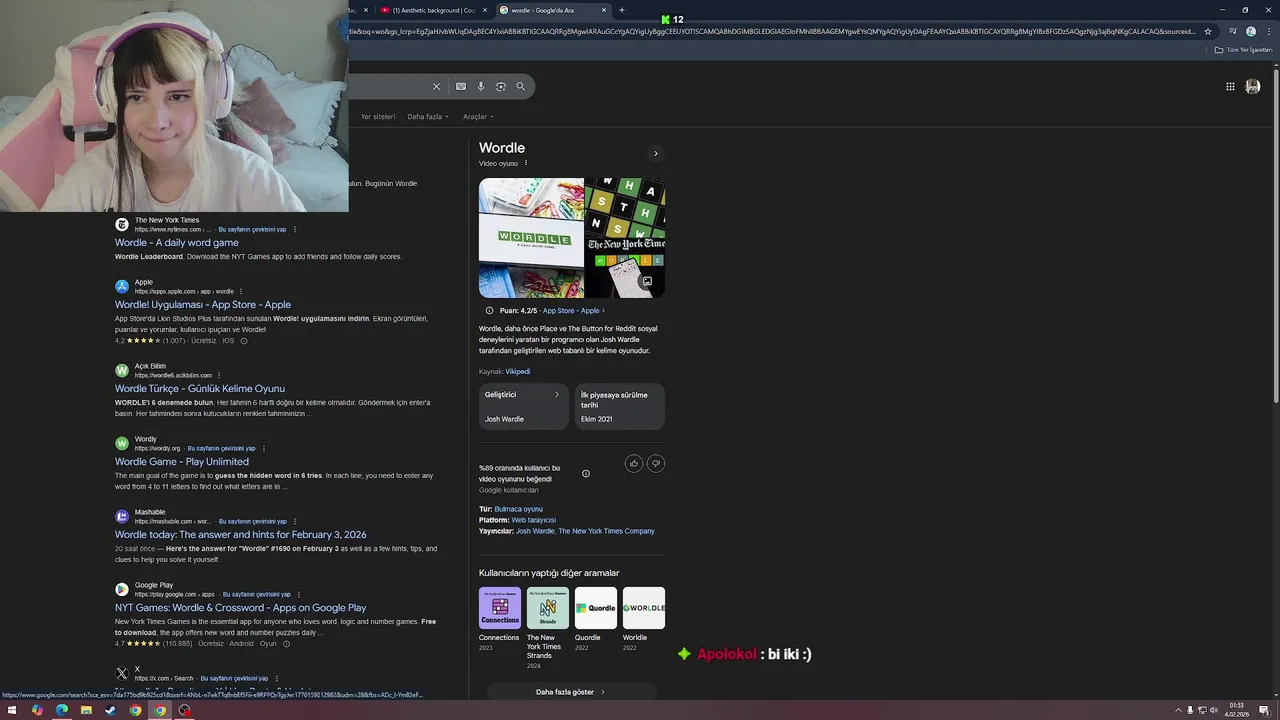Image resolution: width=1280 pixels, height=720 pixels.
Task: Open the Chrome profile icon in toolbar
Action: point(1251,31)
